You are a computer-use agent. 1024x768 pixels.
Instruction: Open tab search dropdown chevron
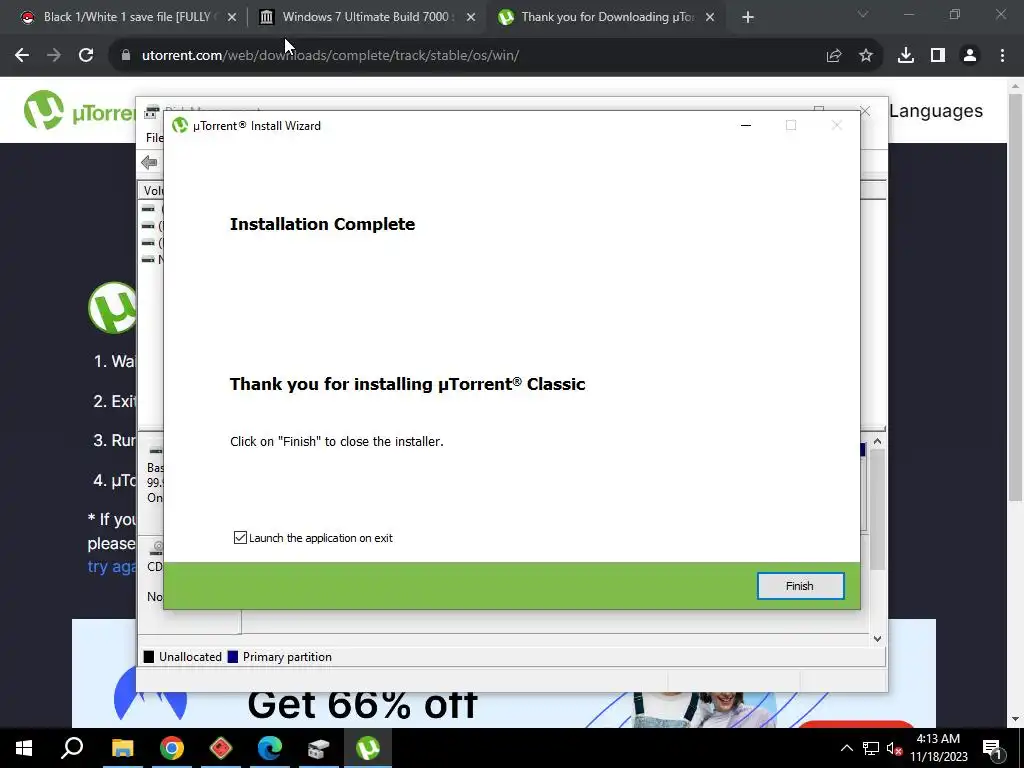click(863, 14)
